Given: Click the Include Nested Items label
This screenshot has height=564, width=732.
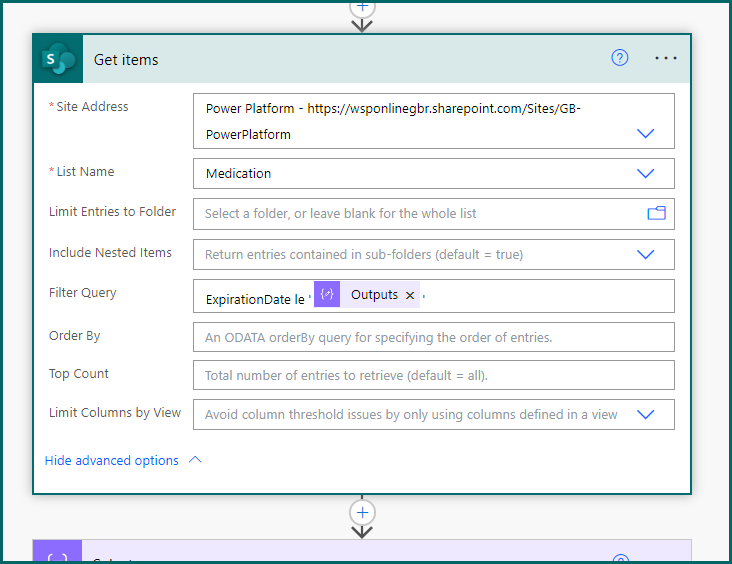Looking at the screenshot, I should pyautogui.click(x=110, y=253).
